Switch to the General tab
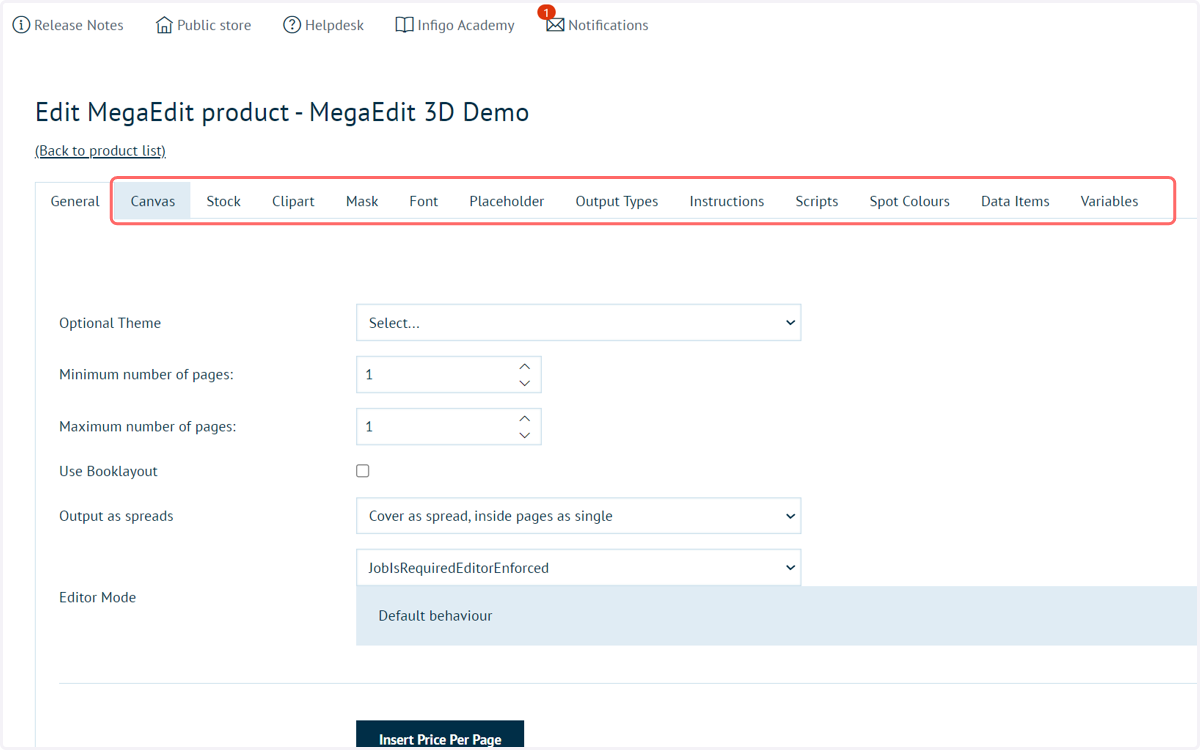 [x=75, y=201]
